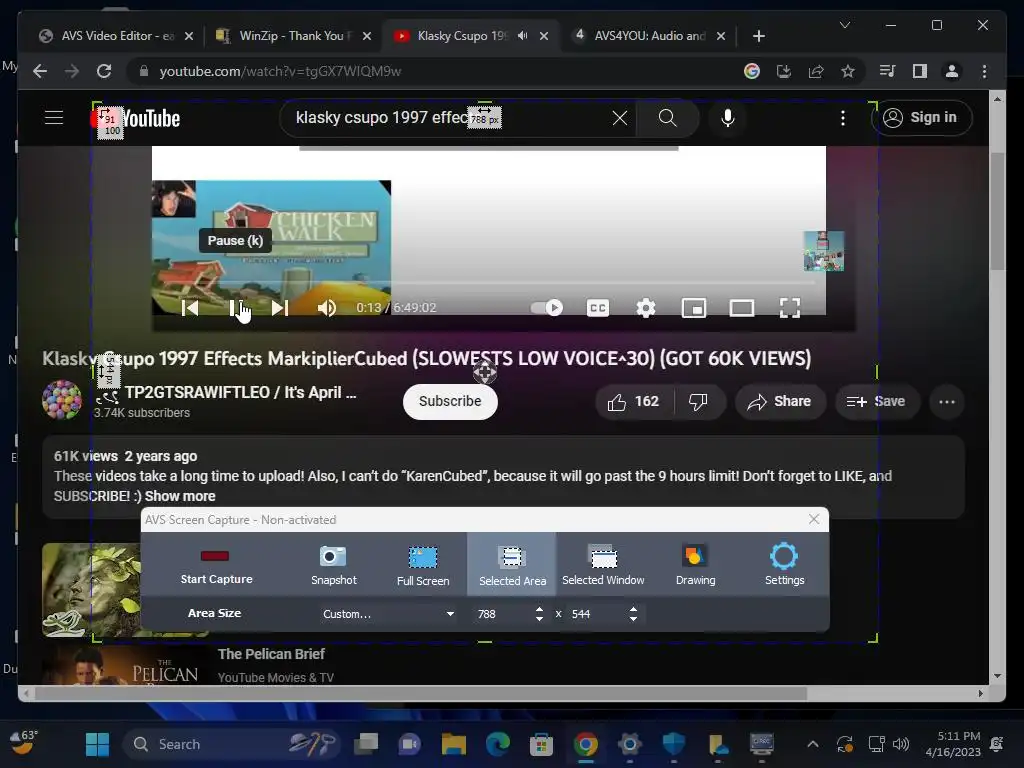Switch to theater mode
1024x768 pixels.
coord(742,308)
